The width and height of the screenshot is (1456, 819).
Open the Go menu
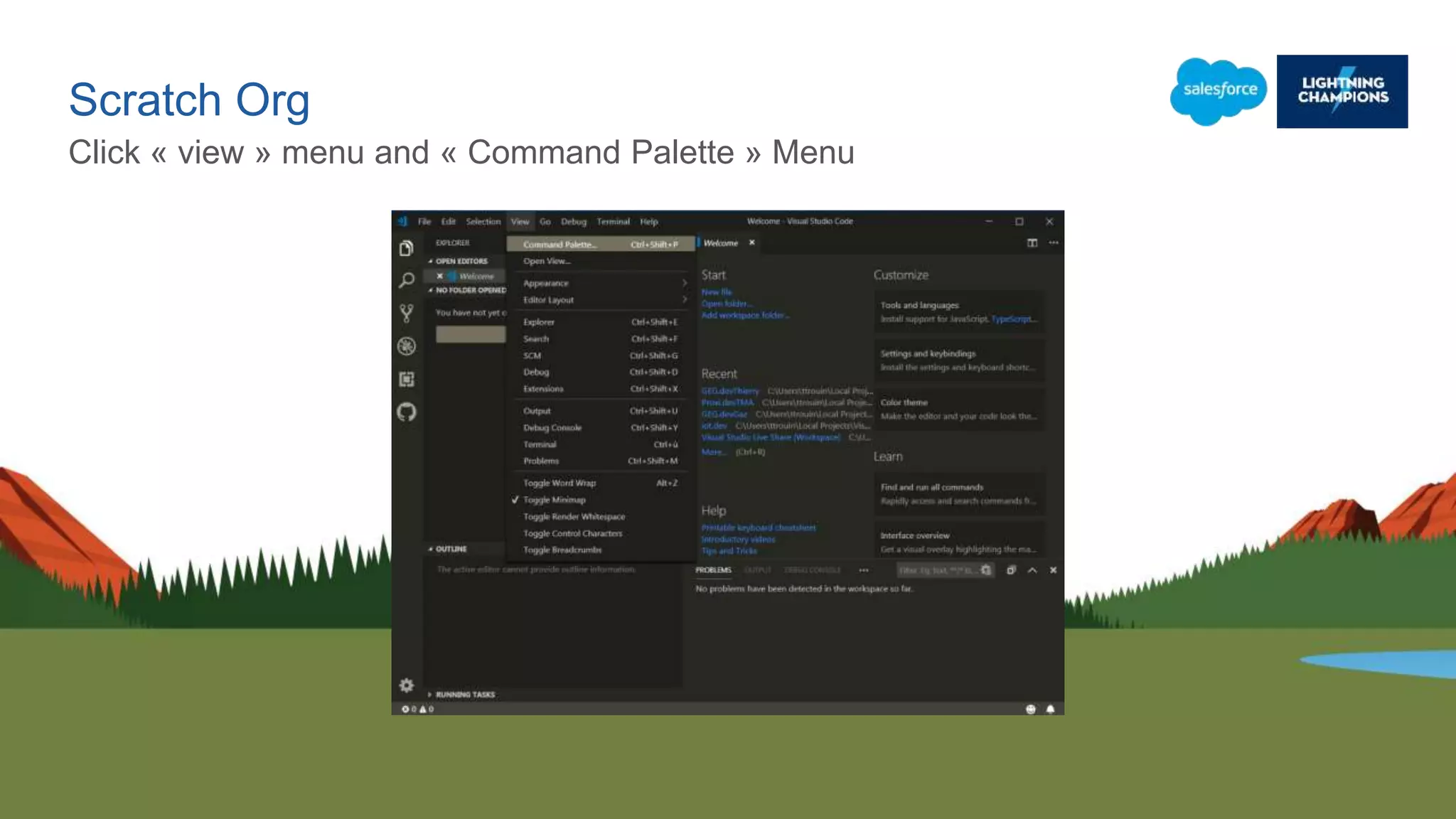pos(545,222)
